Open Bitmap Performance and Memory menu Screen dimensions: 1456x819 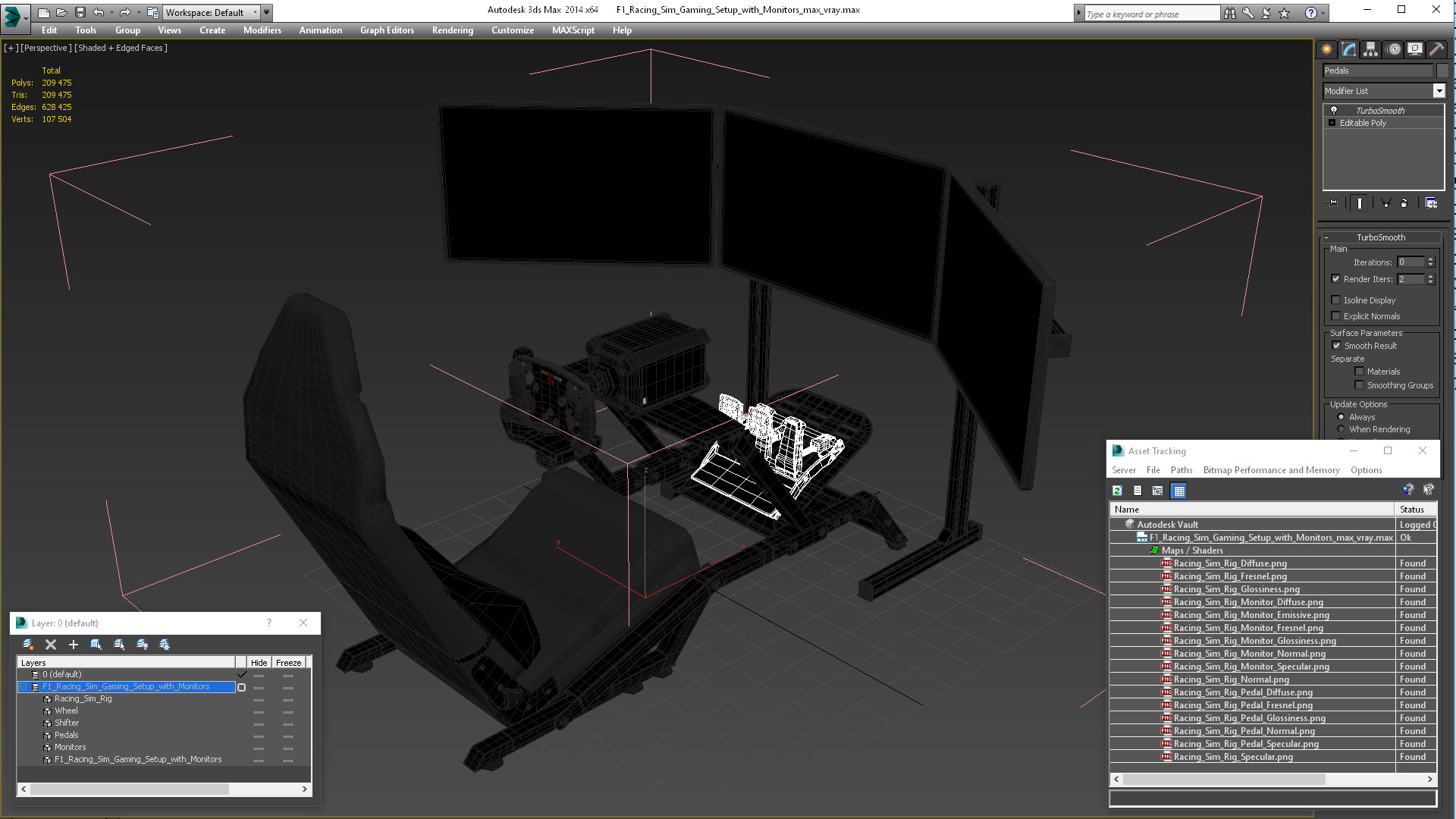(1271, 470)
